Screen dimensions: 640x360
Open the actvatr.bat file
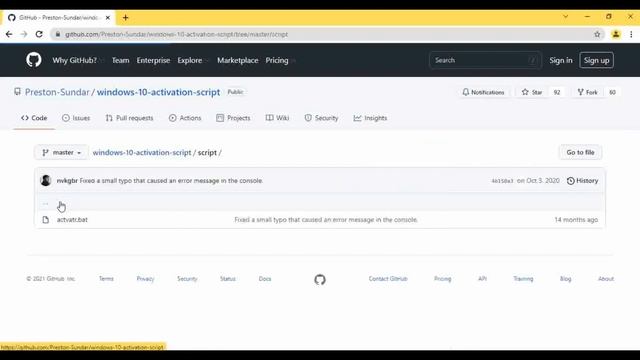(x=72, y=220)
